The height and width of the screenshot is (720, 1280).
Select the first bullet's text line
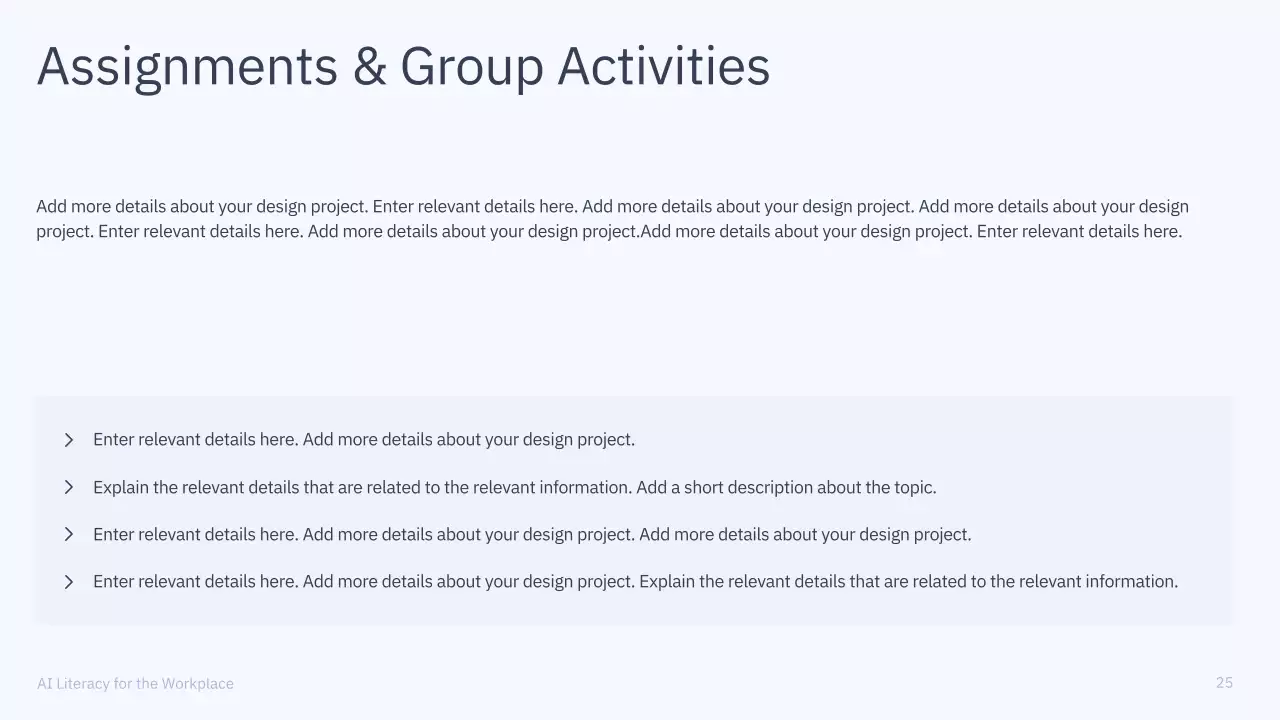tap(364, 440)
